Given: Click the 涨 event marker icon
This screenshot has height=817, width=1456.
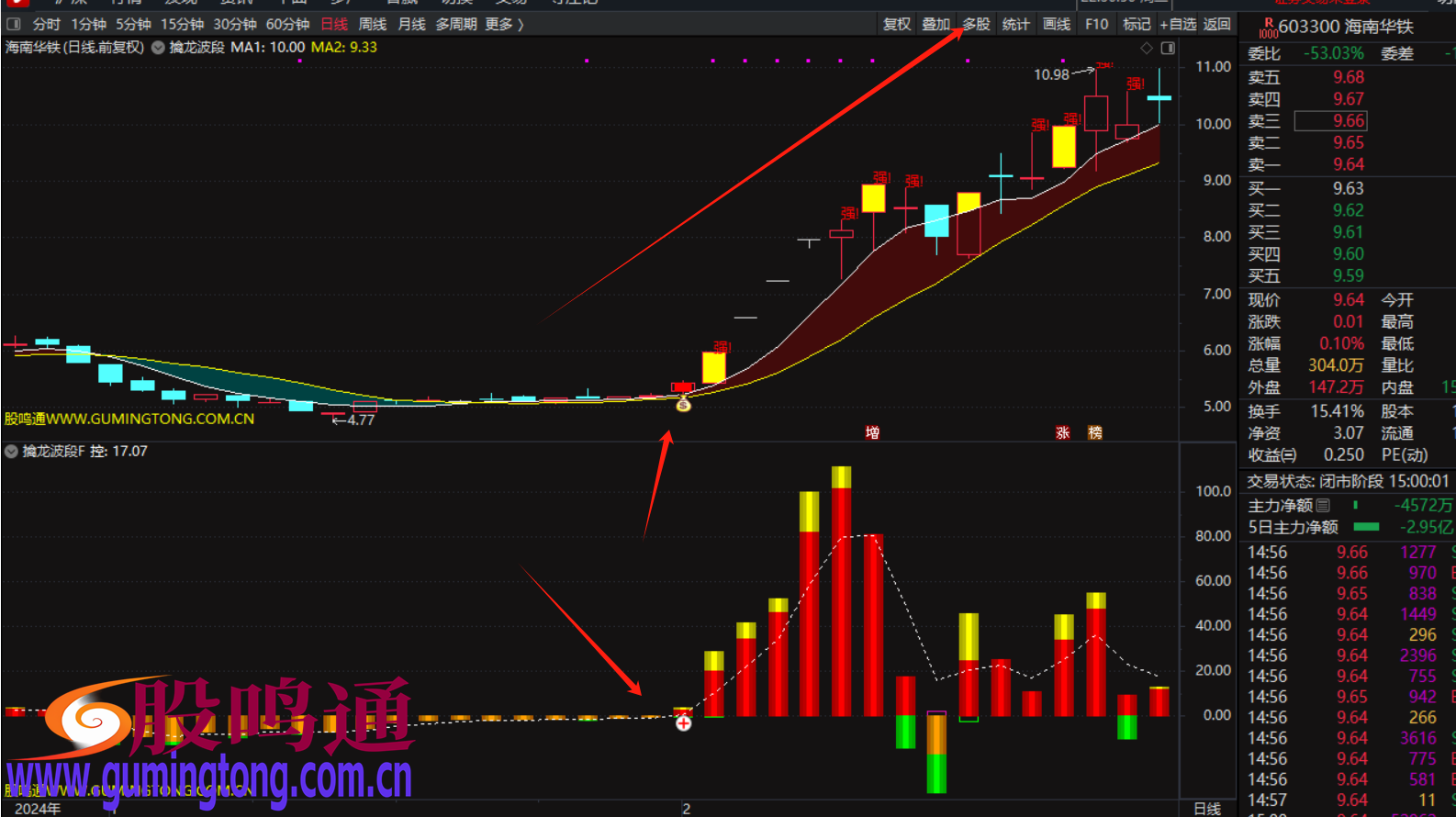Looking at the screenshot, I should coord(1062,432).
